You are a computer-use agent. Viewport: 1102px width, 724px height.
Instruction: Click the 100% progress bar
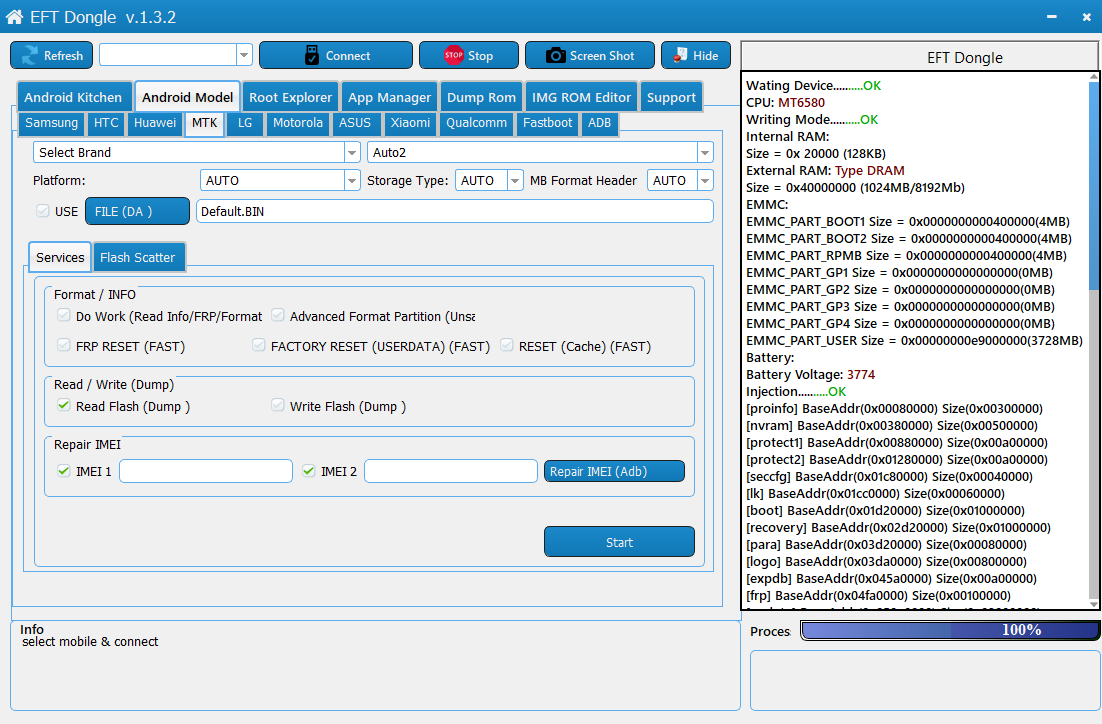tap(948, 630)
